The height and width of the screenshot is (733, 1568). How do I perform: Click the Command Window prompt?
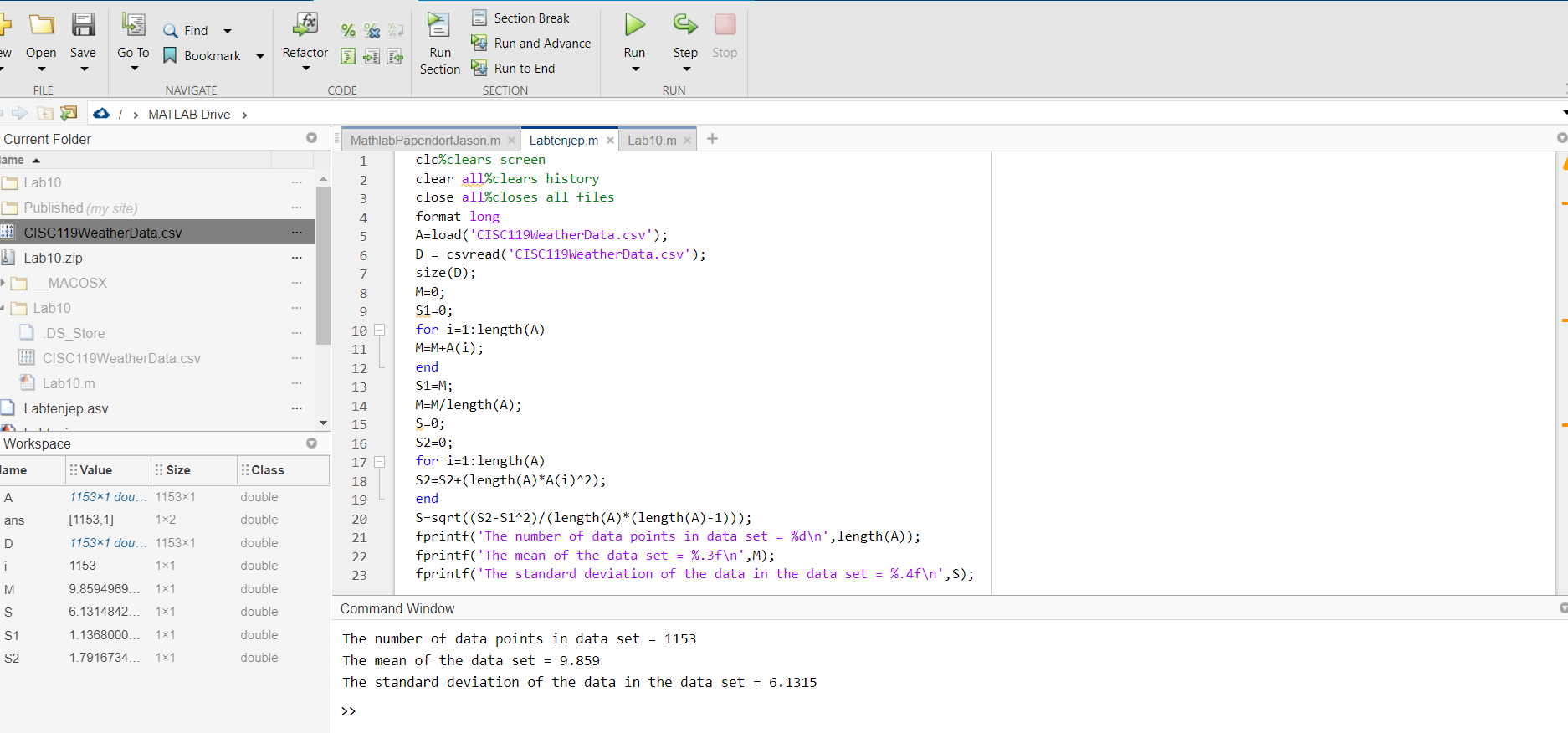pyautogui.click(x=348, y=711)
